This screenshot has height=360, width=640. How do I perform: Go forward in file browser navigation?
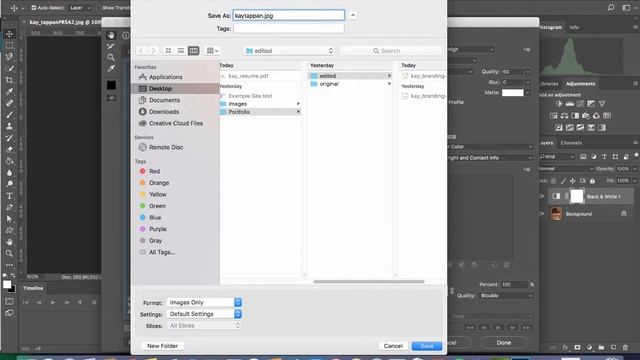153,51
